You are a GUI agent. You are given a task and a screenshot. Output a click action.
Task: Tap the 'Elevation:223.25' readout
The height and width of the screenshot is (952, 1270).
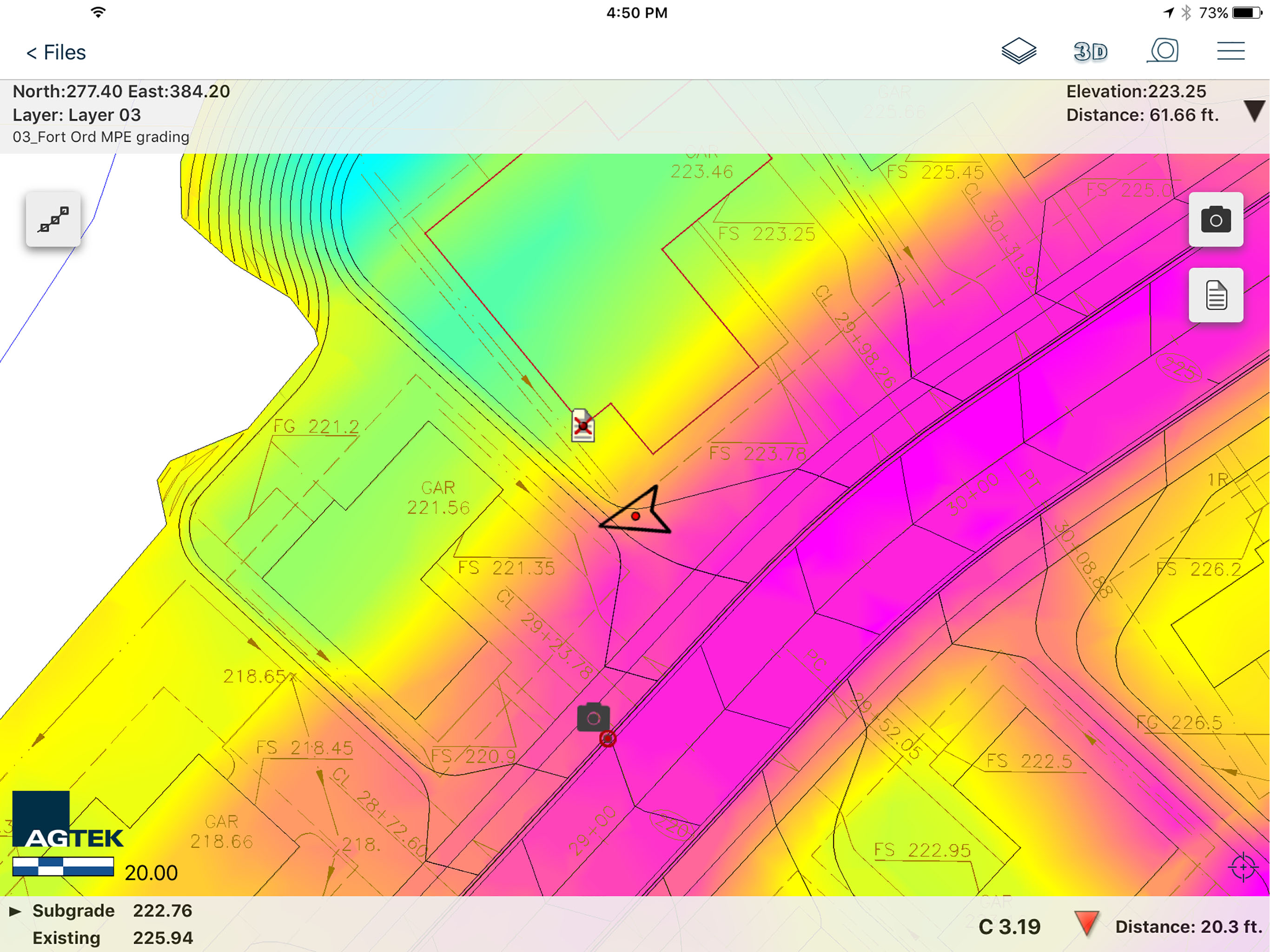1136,91
